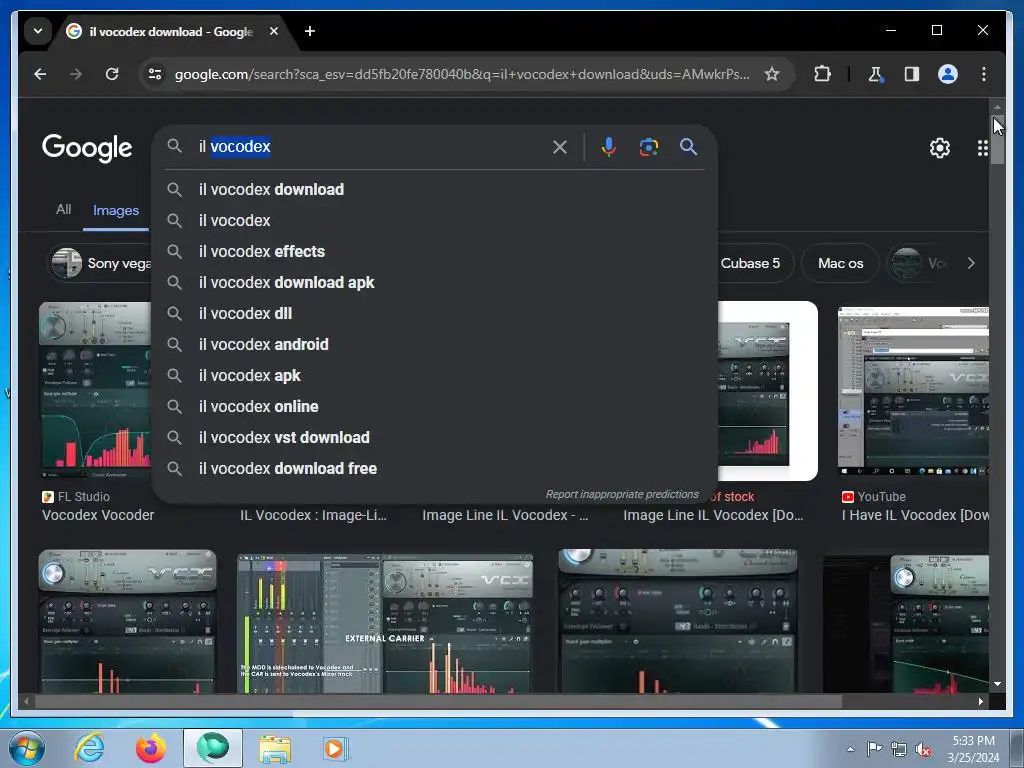Click the voice search microphone icon
Viewport: 1024px width, 768px height.
pyautogui.click(x=608, y=147)
